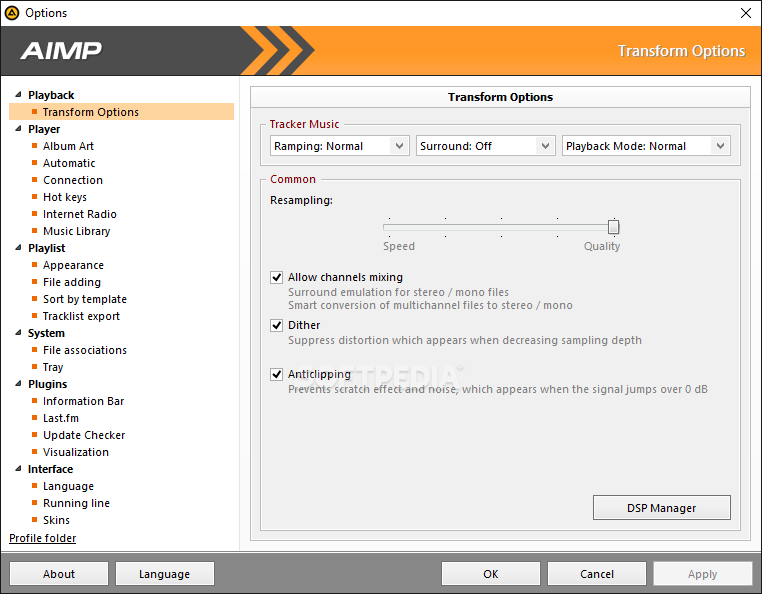The width and height of the screenshot is (762, 594).
Task: Click the Resampling slider handle at Quality
Action: [x=614, y=227]
